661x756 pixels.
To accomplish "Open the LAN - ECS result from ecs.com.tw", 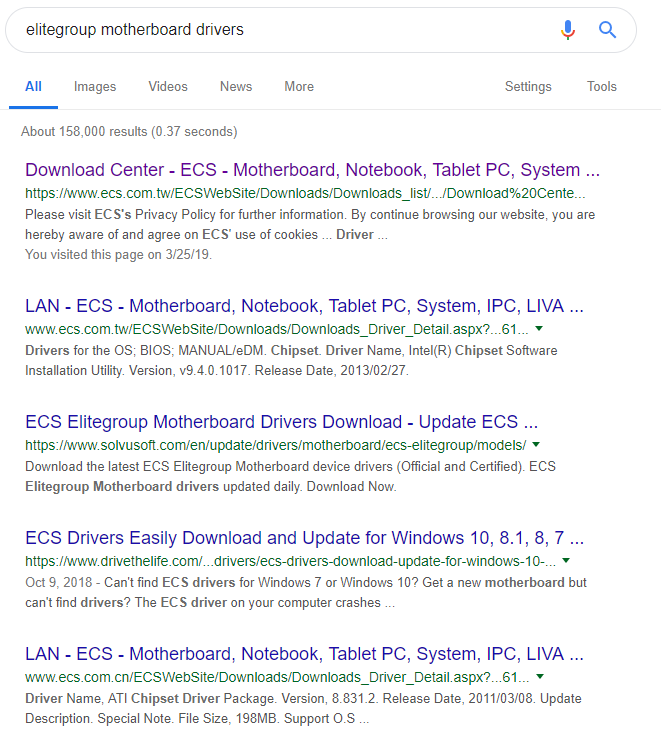I will (304, 306).
